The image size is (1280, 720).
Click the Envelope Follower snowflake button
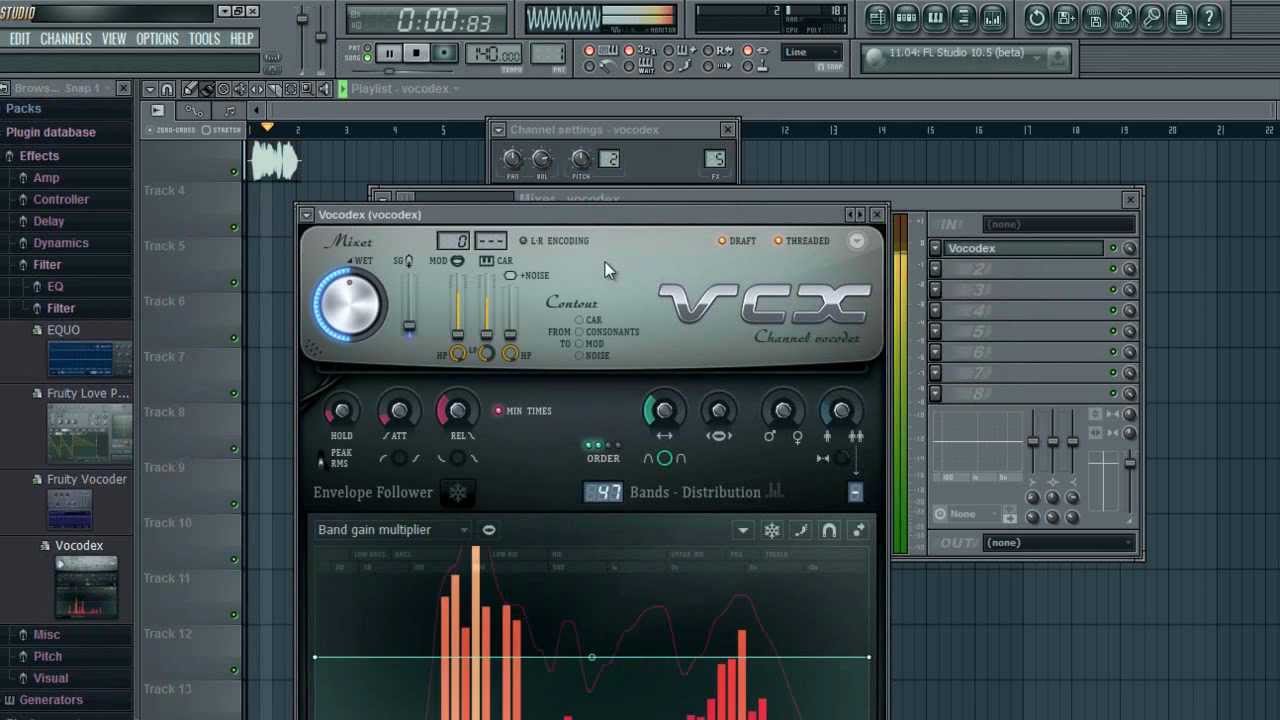coord(458,492)
